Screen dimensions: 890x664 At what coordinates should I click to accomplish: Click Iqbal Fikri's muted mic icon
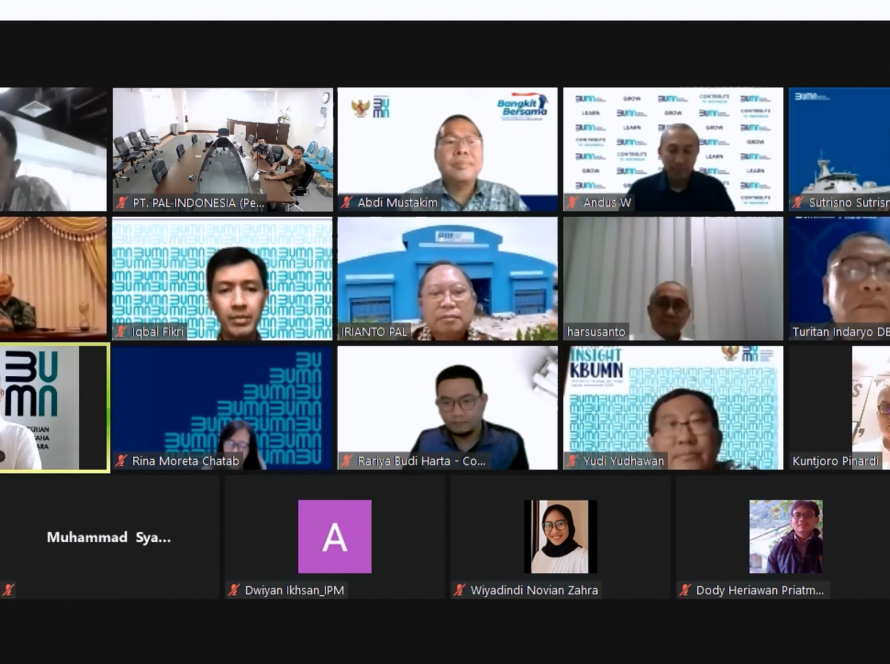tap(121, 332)
